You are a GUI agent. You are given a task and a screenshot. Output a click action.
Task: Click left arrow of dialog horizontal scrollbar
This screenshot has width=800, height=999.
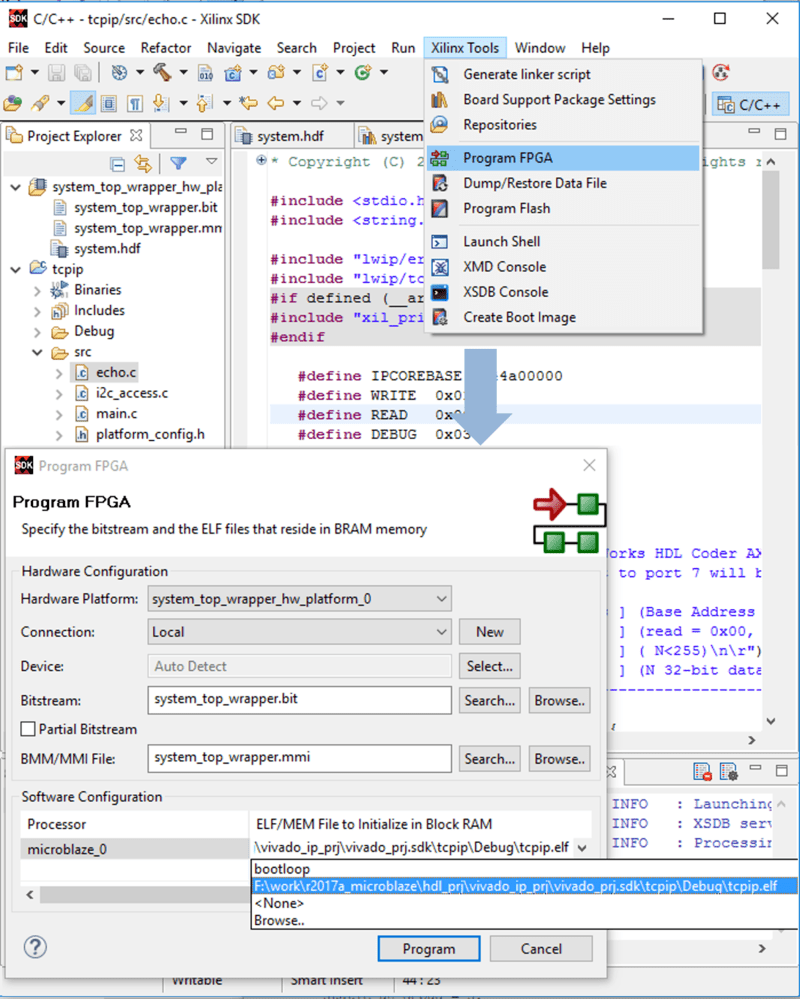pos(30,895)
